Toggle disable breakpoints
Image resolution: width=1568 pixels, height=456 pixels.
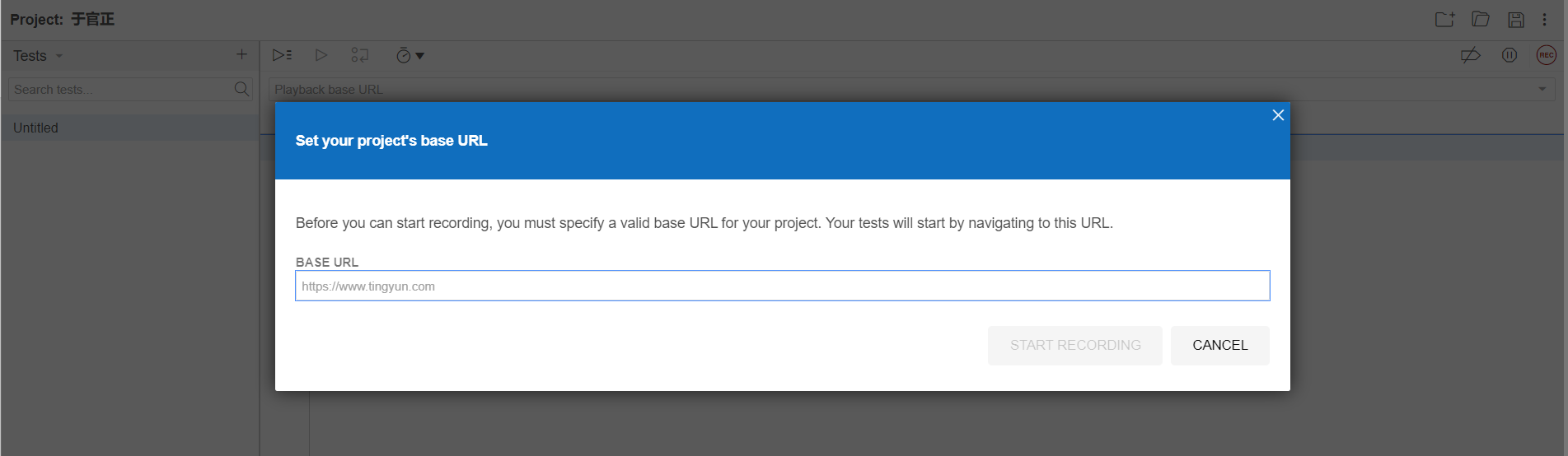coord(1470,55)
